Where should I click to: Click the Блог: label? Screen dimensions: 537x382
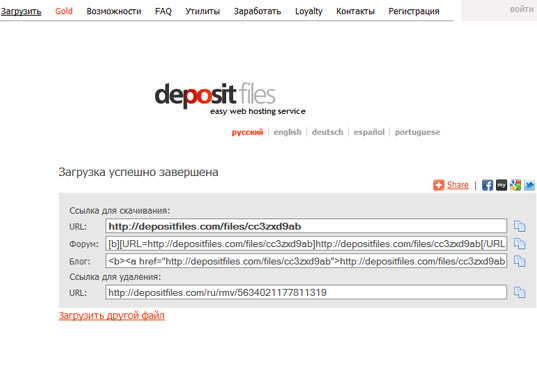point(80,261)
